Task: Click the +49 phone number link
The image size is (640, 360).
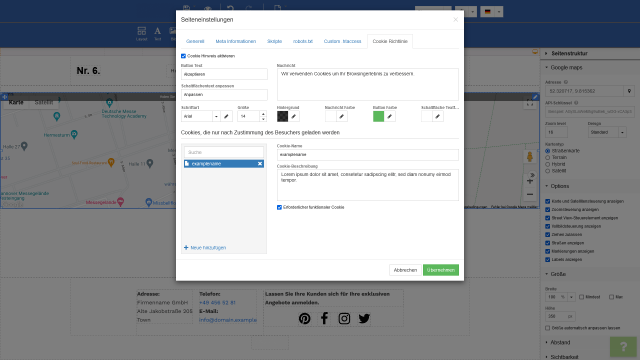Action: coord(217,303)
